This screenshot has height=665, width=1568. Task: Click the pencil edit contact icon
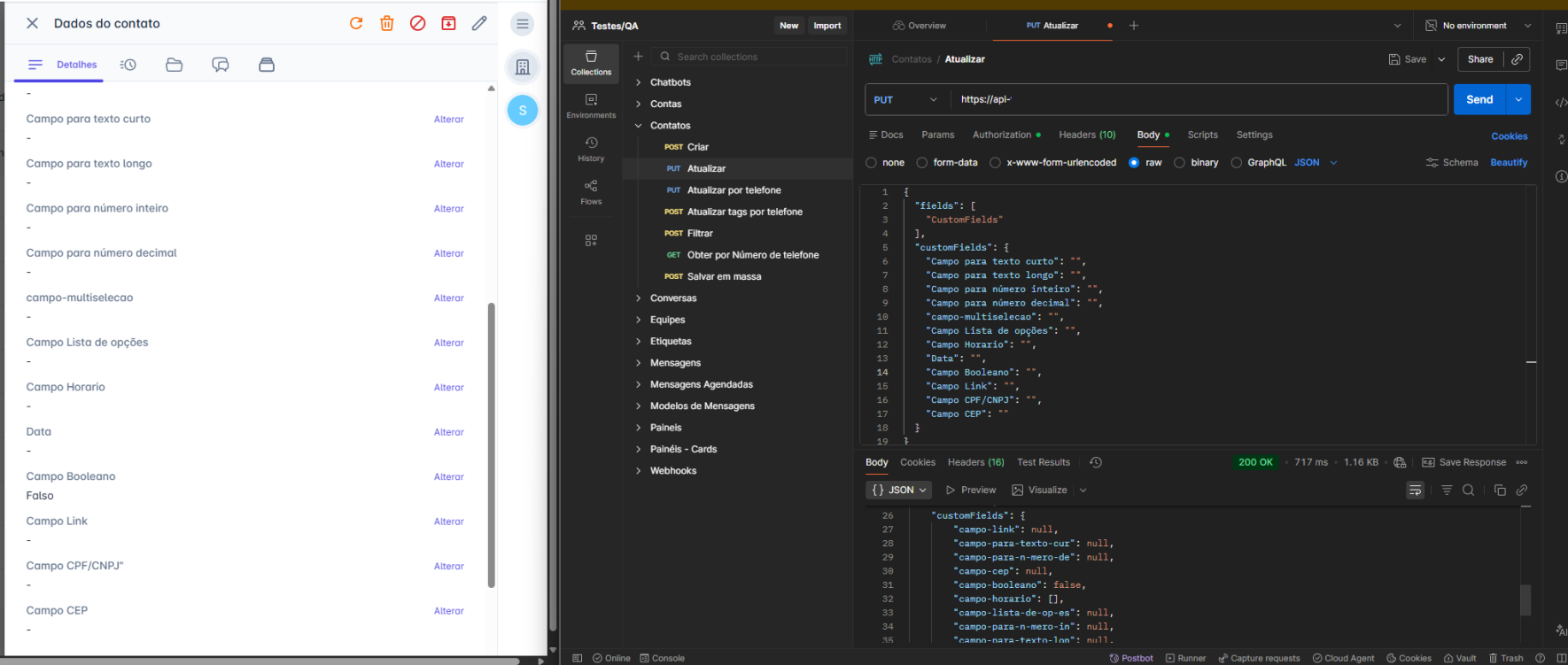479,24
